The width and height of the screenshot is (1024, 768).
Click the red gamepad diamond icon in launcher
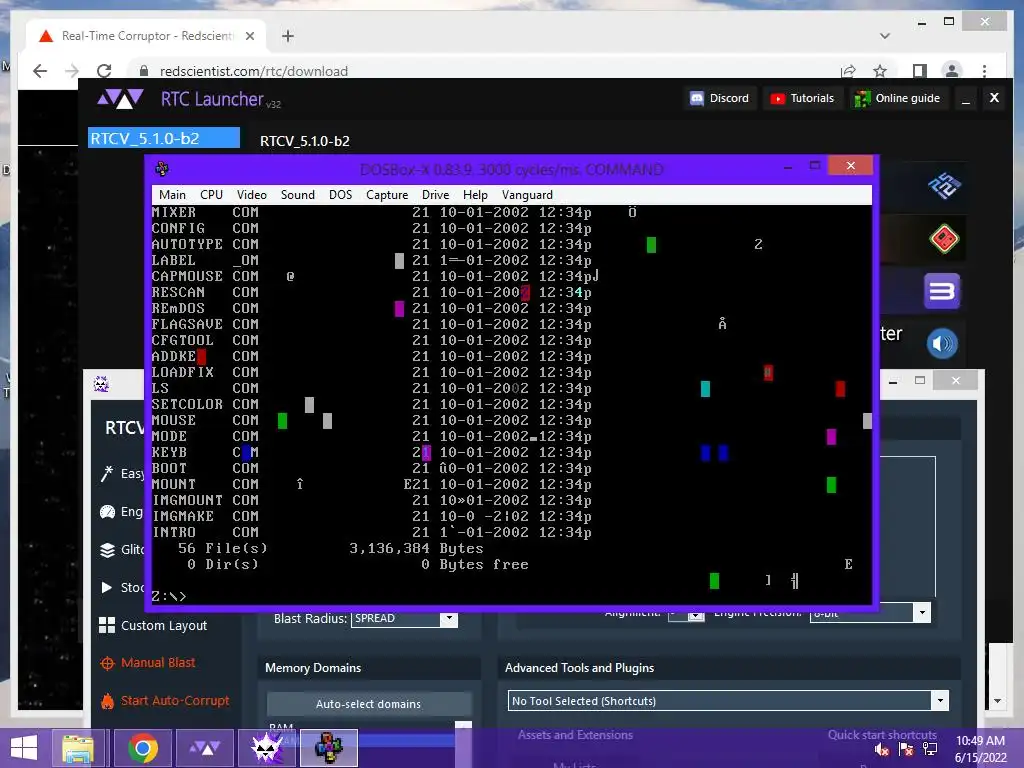[944, 238]
